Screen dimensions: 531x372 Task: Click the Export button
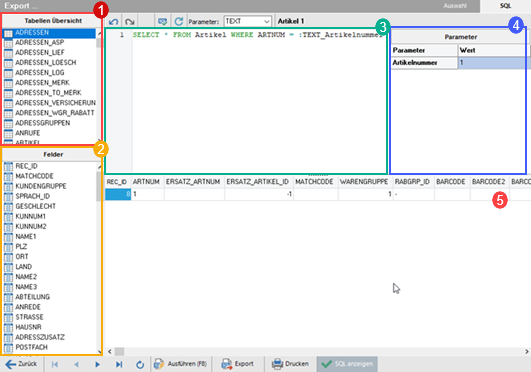(x=237, y=364)
